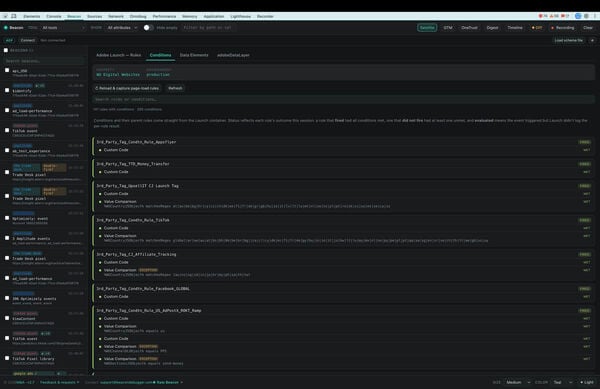
Task: Check the 3 Amplitude events beacon checkbox
Action: coord(7,238)
